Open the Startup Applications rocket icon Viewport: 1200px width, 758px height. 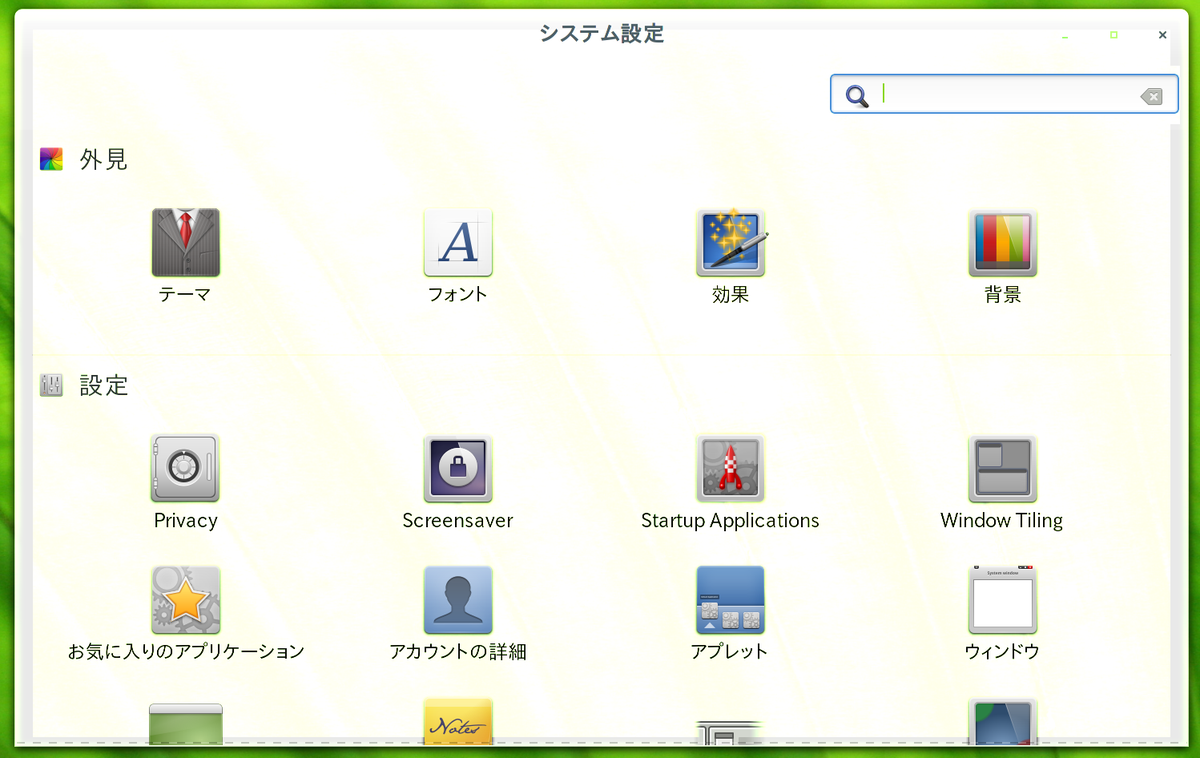[x=730, y=468]
